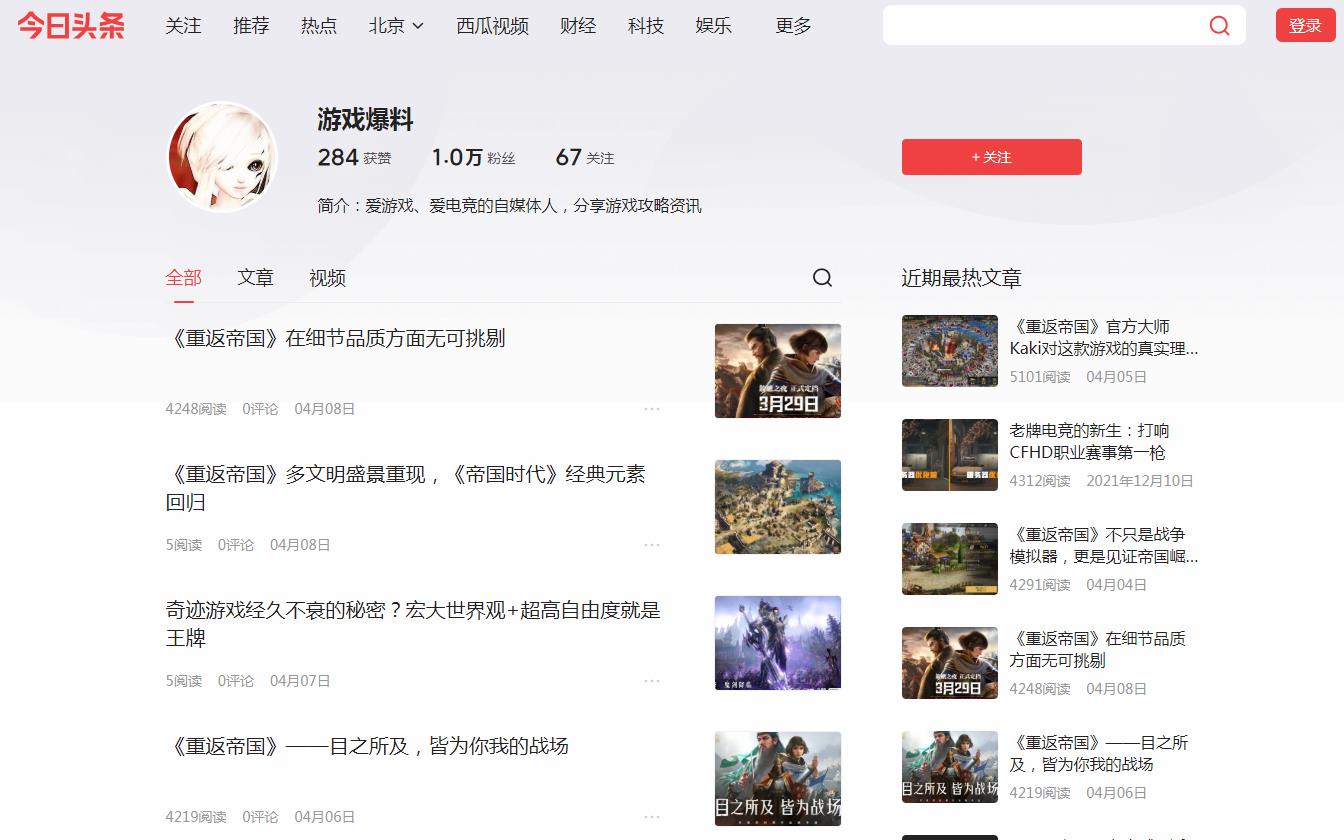Click 4248阅读 under first feed article
This screenshot has width=1344, height=840.
coord(196,409)
